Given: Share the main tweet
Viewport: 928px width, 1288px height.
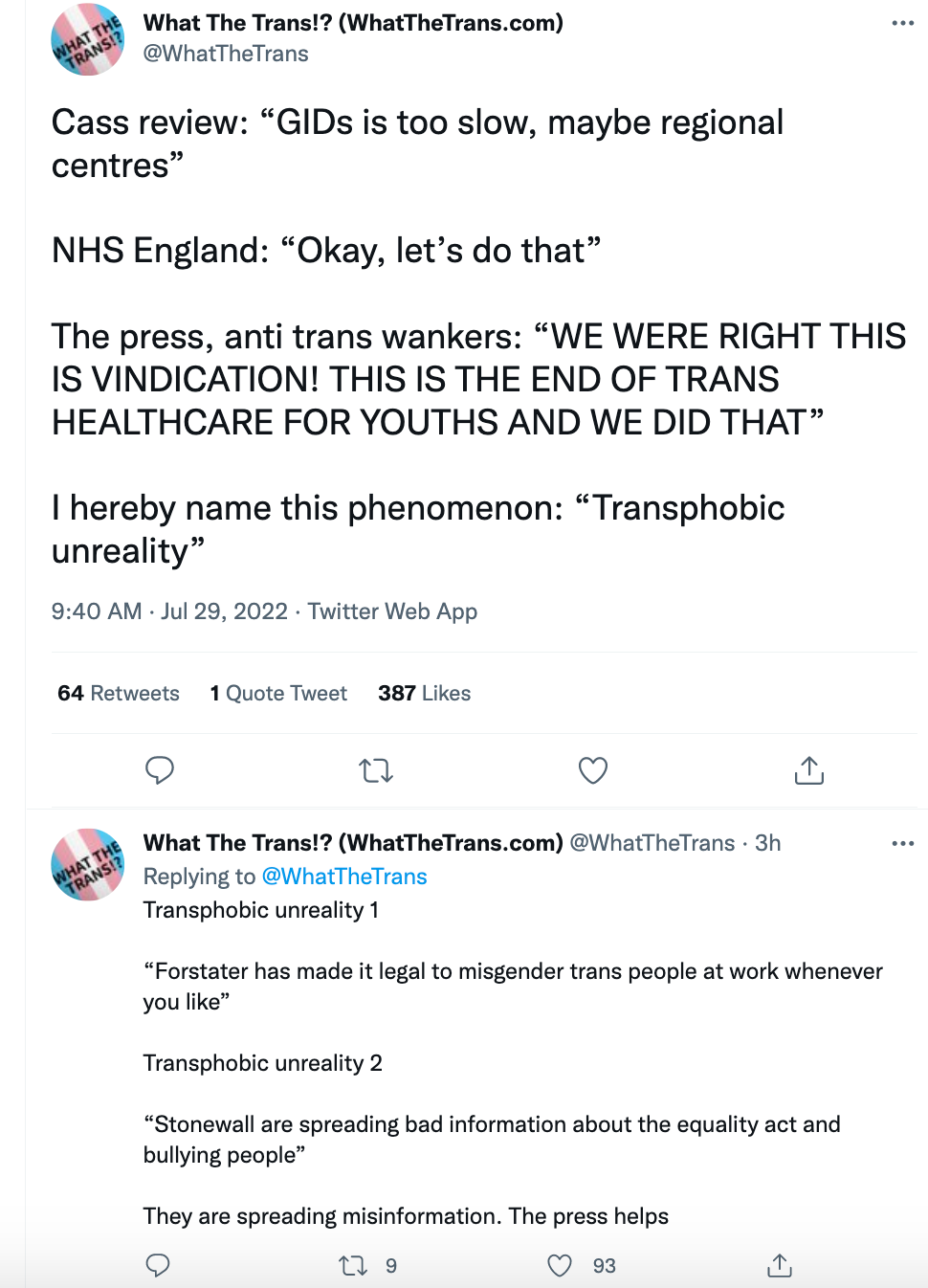Looking at the screenshot, I should 809,770.
